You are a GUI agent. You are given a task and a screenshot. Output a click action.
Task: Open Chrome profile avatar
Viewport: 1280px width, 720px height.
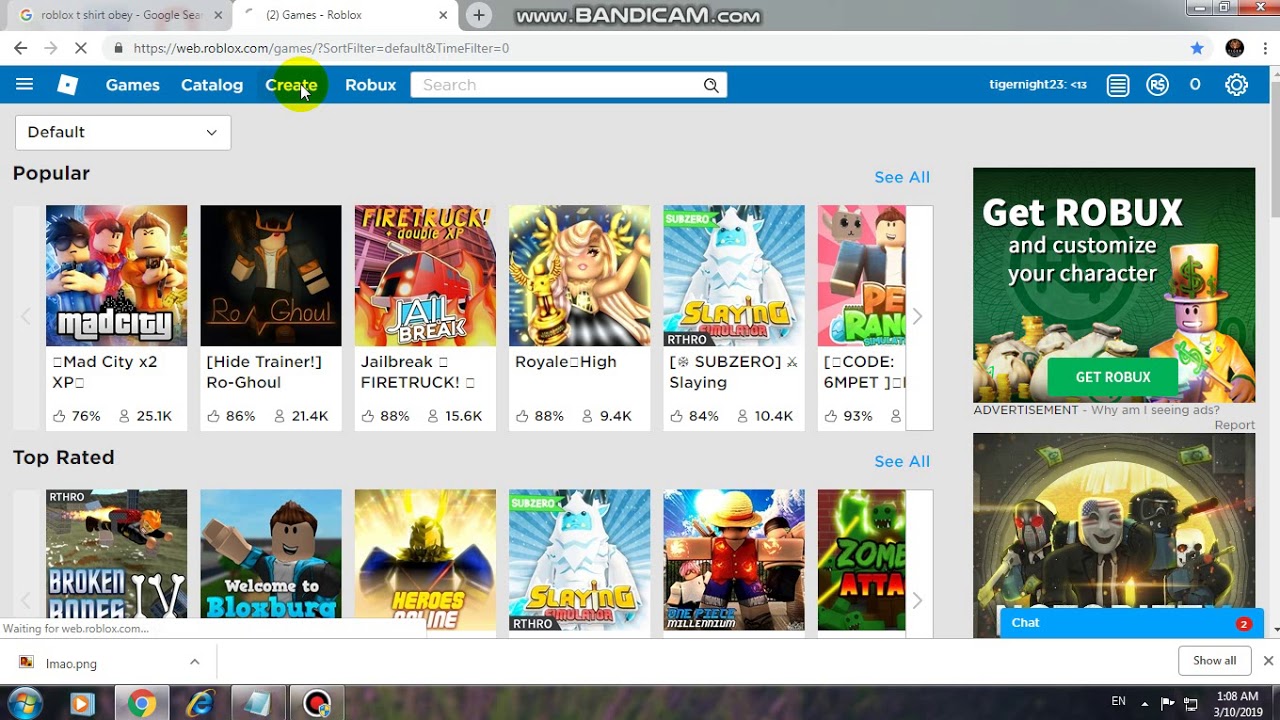(1235, 48)
